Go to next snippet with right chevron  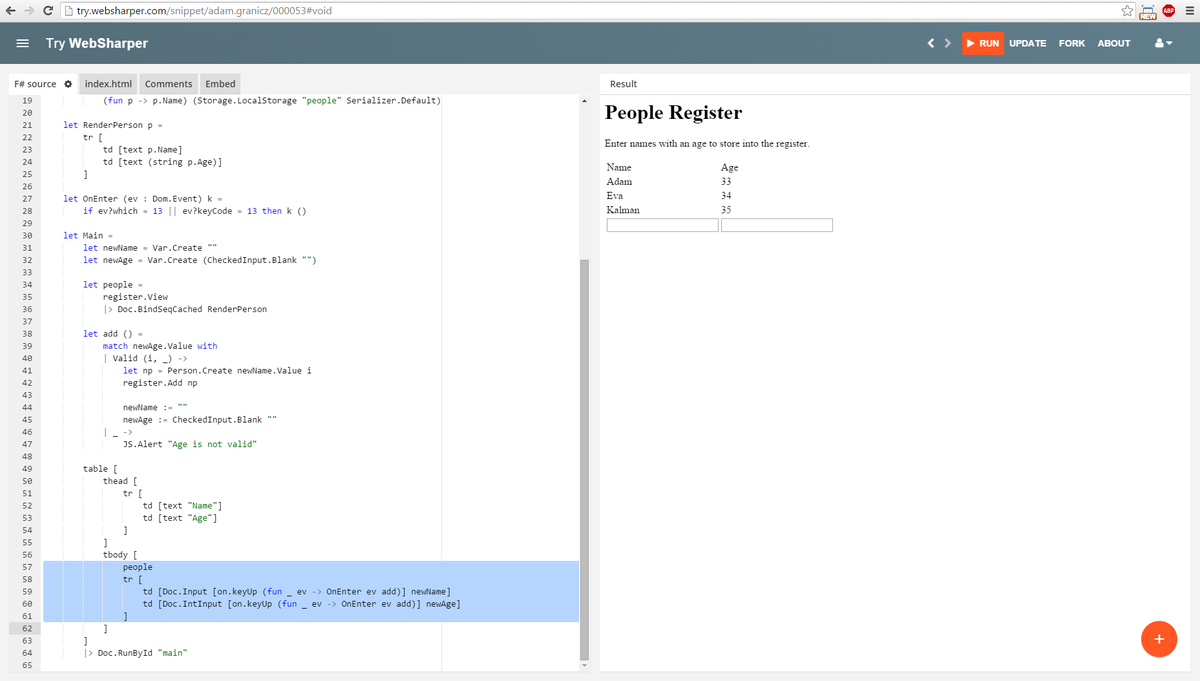point(947,43)
